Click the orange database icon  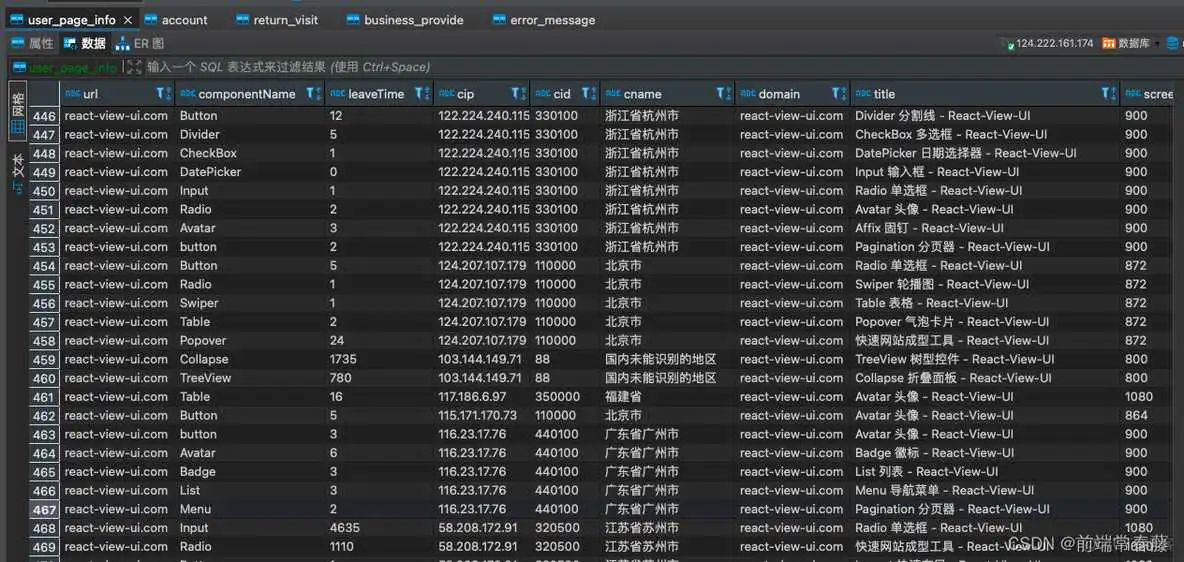pos(1109,43)
